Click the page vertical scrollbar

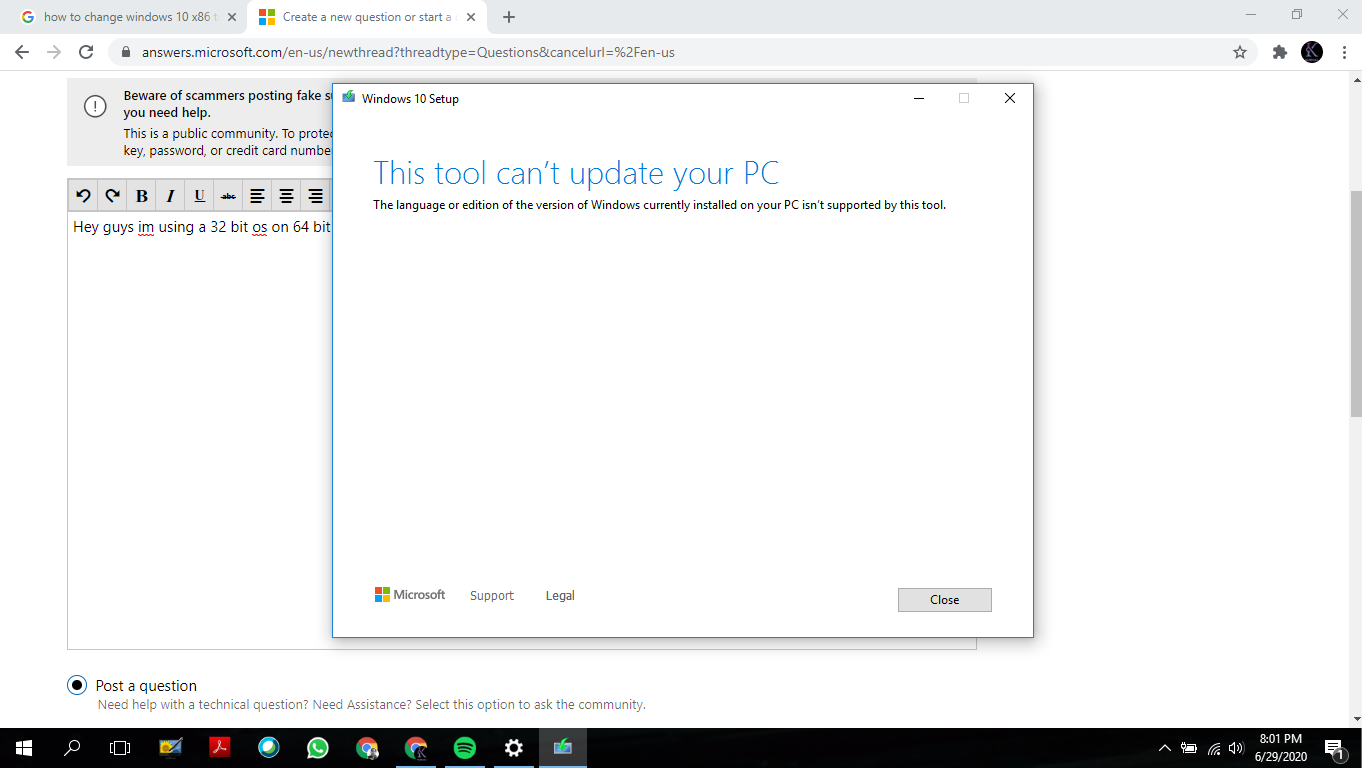click(x=1355, y=304)
